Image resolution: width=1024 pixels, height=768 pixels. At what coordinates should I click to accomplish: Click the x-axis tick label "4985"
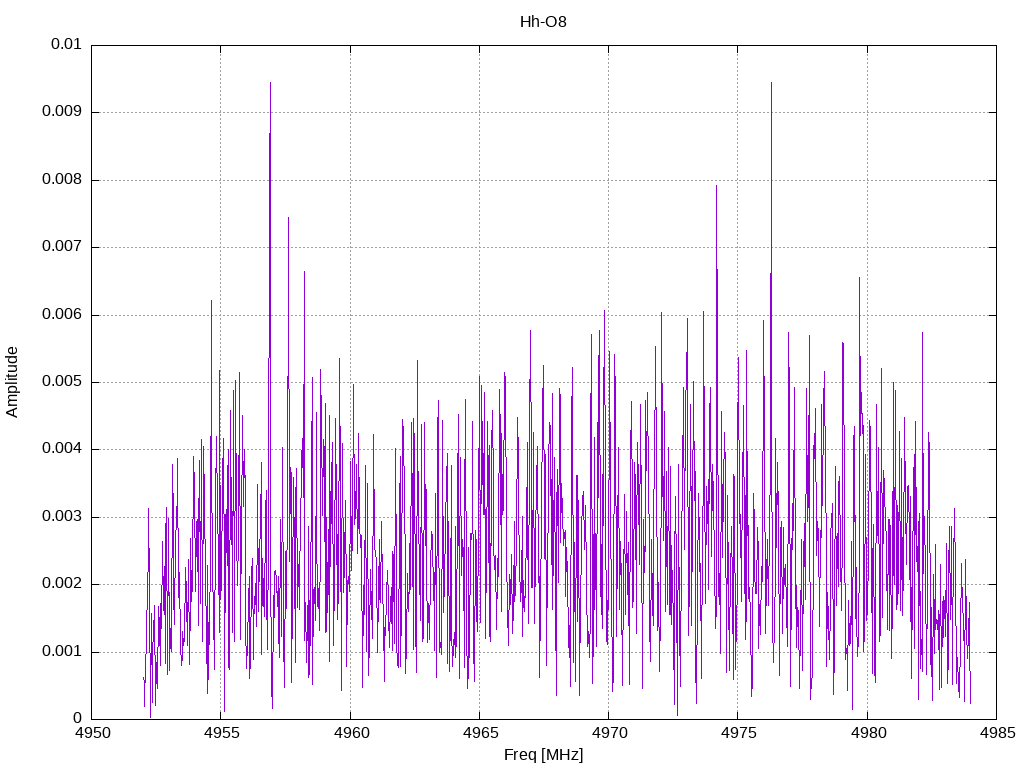[x=997, y=733]
